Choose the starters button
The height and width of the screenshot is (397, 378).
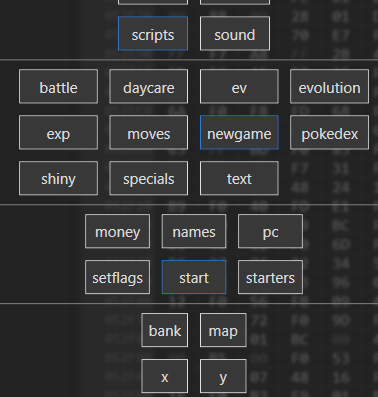(270, 277)
